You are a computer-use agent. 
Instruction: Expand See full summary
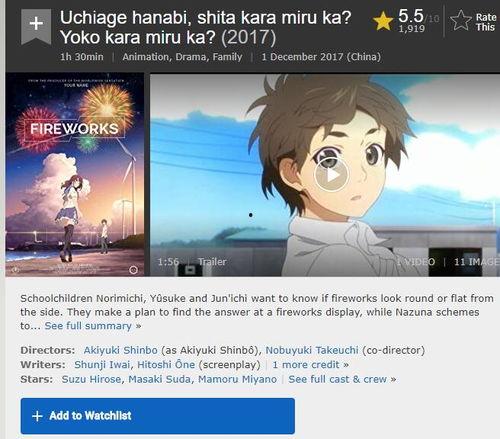[93, 326]
